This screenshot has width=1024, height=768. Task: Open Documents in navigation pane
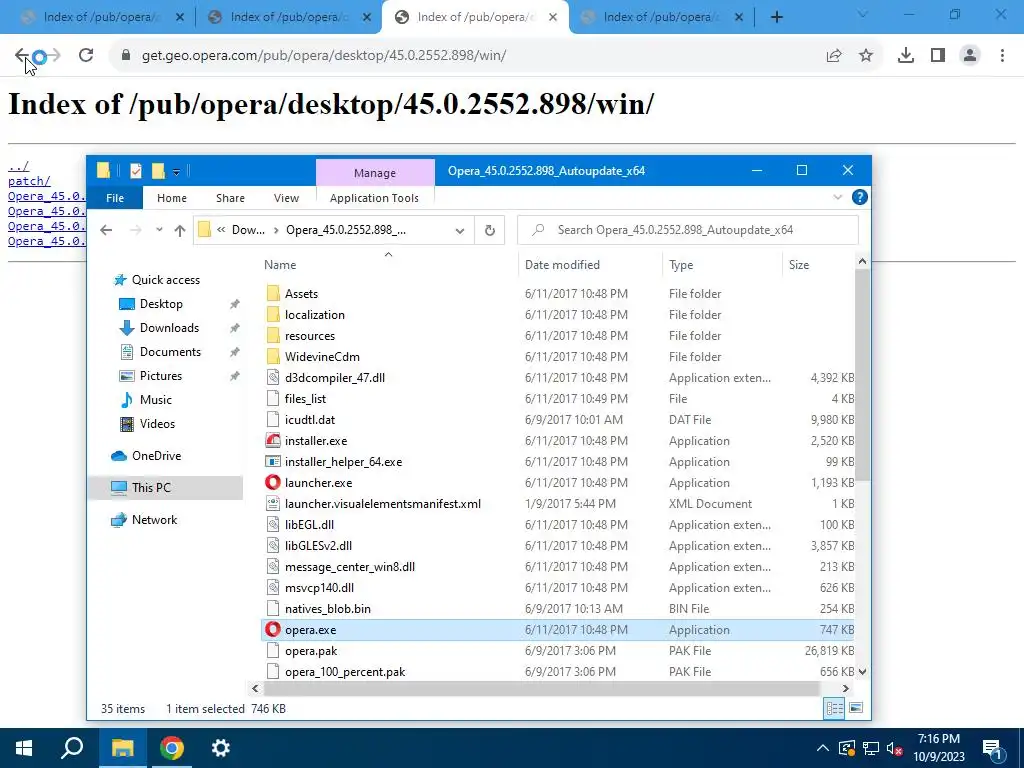[170, 352]
